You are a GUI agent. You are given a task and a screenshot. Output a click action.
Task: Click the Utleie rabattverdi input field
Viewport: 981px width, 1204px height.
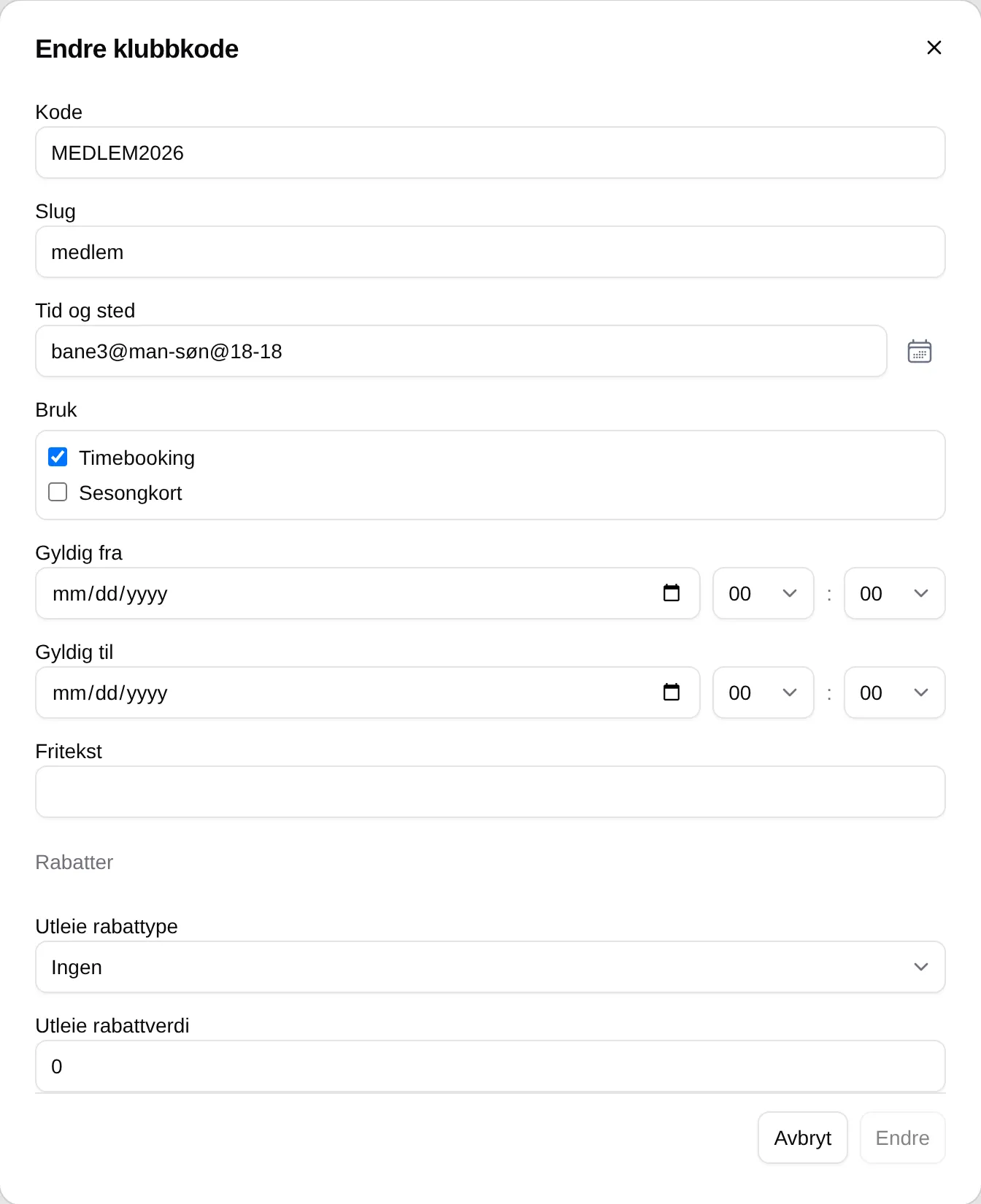[490, 1066]
